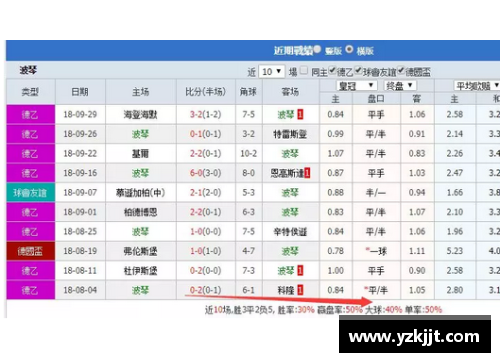Click the 1-0(1-0) score
500x362 pixels.
click(x=205, y=251)
